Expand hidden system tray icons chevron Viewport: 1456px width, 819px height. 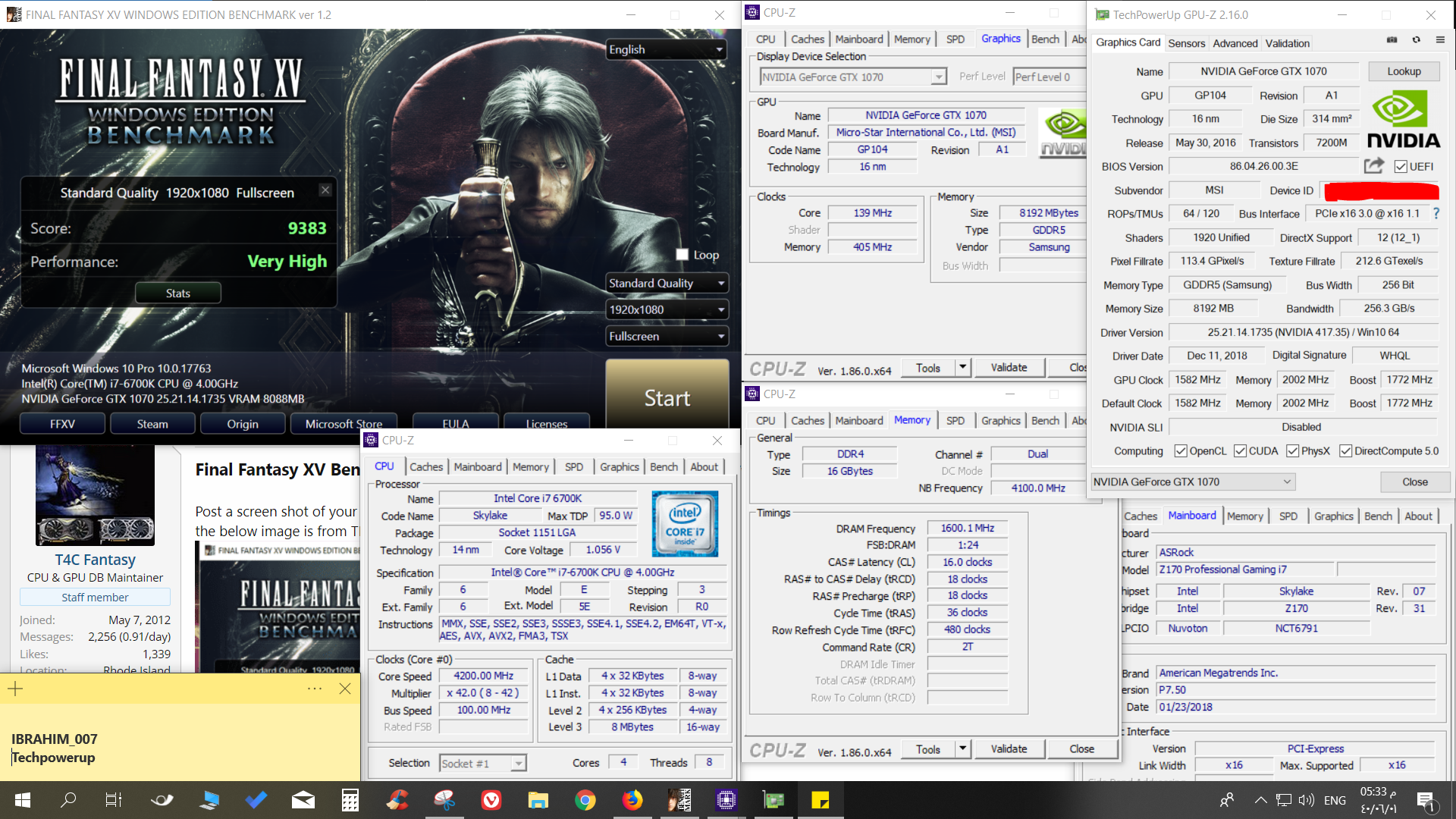tap(1260, 800)
